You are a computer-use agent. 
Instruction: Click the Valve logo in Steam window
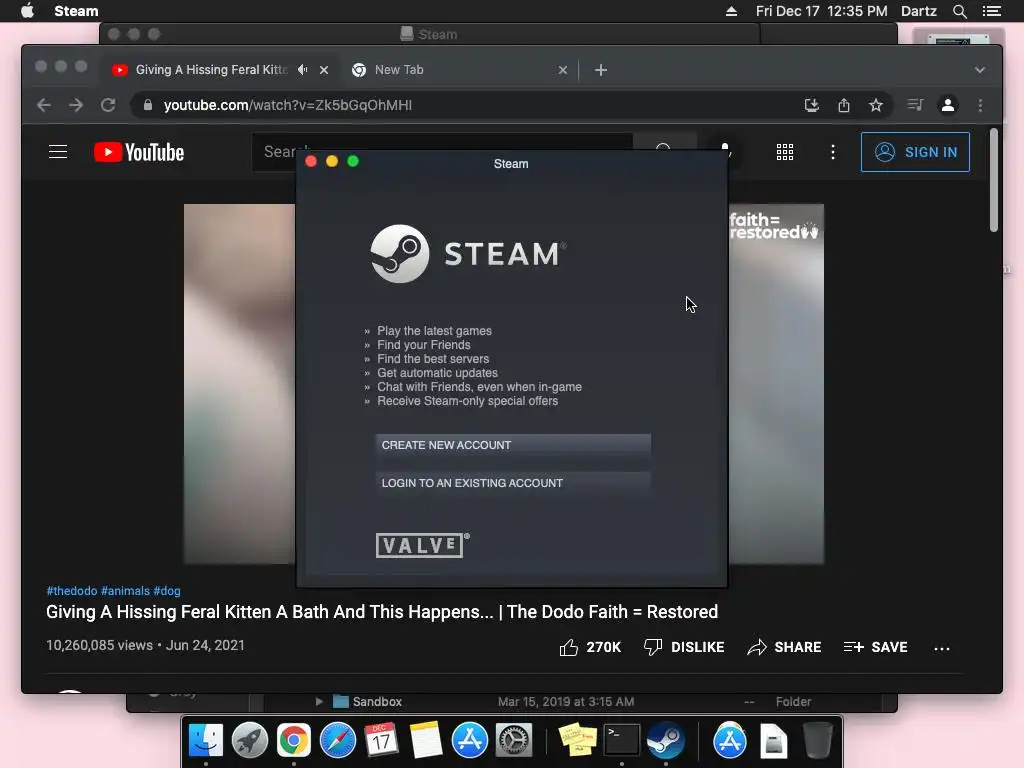[423, 545]
